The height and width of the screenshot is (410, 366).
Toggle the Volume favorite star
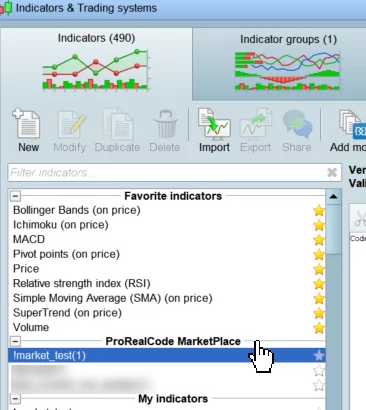point(319,328)
